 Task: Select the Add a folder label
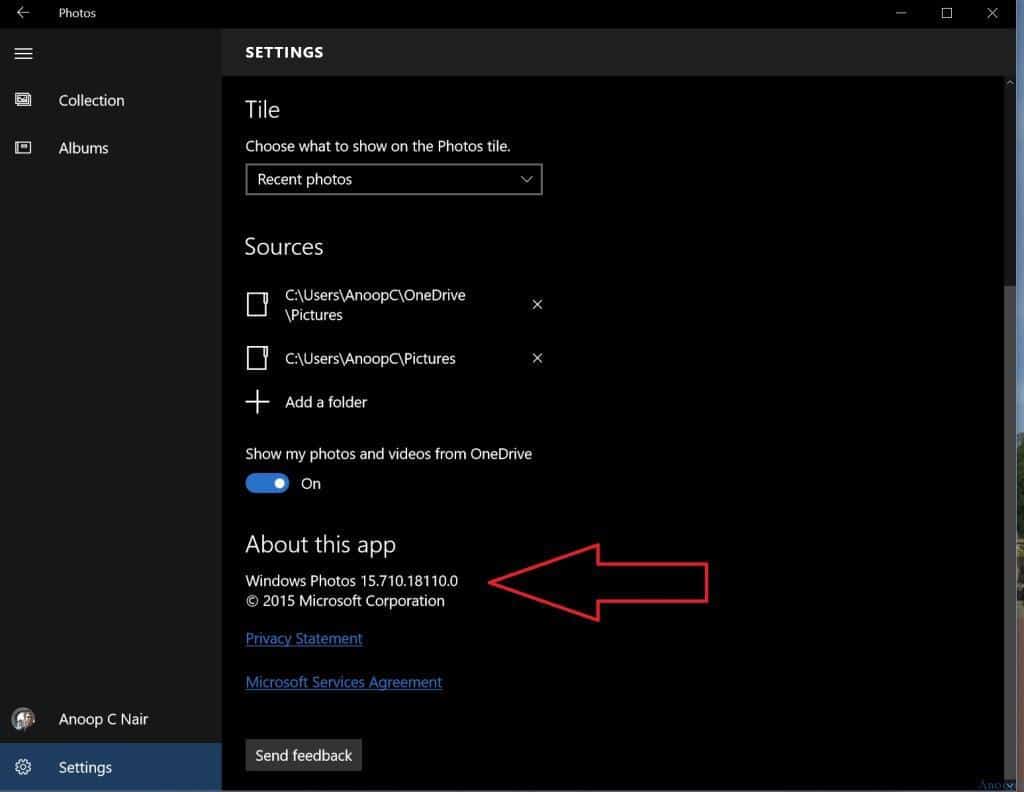pos(326,402)
